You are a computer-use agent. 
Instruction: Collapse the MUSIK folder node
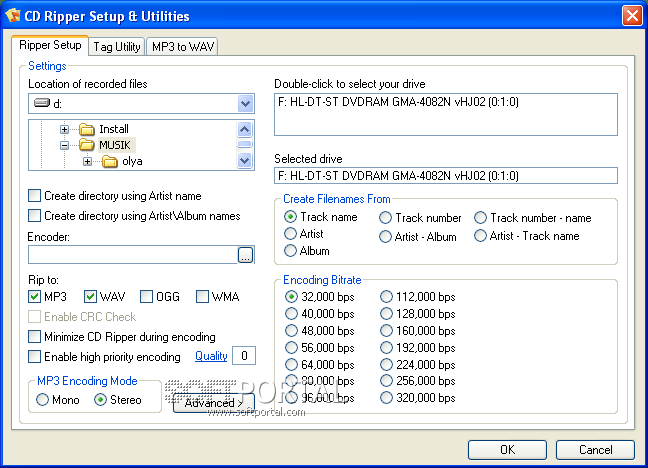[64, 146]
